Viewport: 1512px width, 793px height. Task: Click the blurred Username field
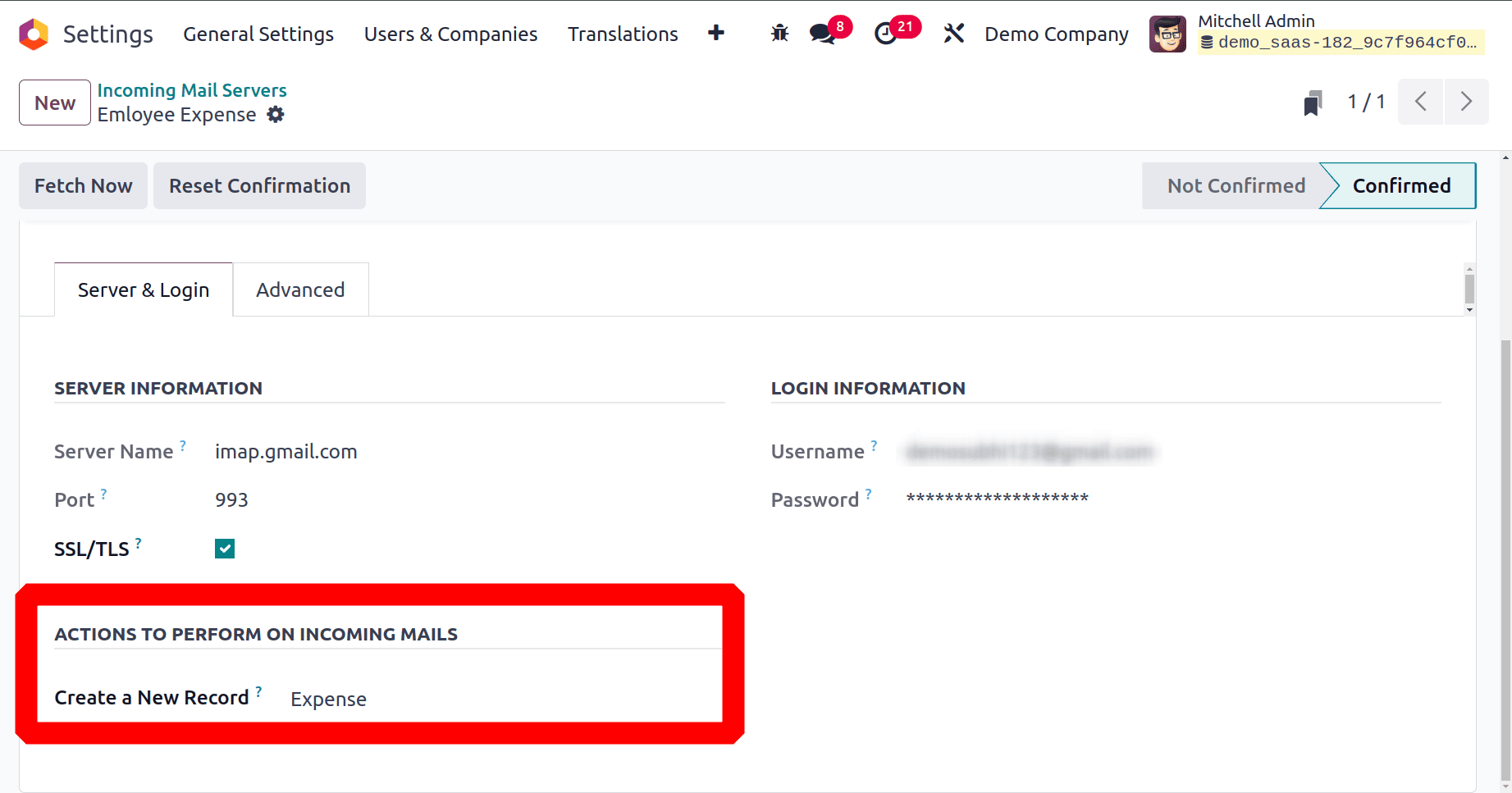[1030, 452]
